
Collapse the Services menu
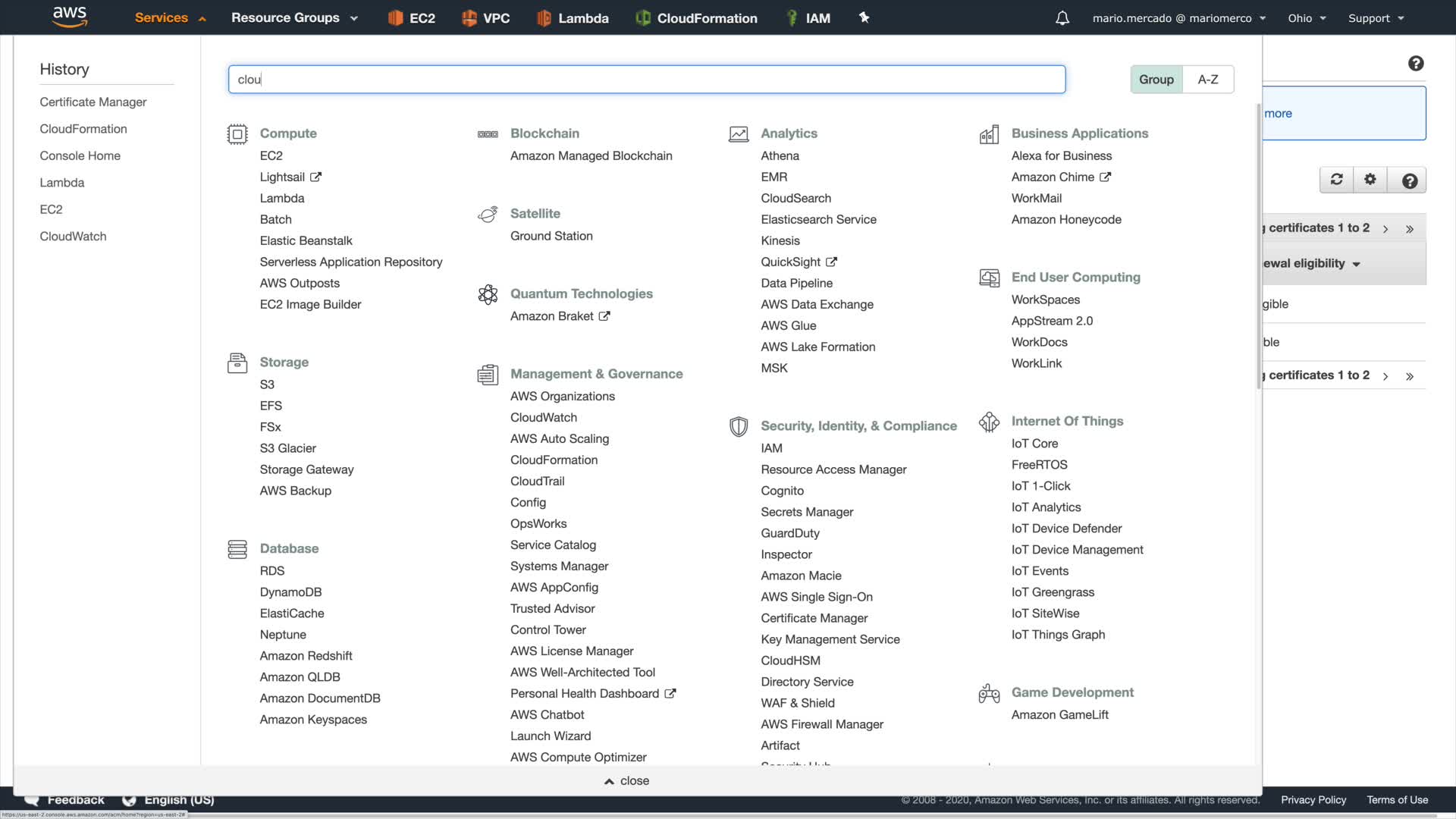(x=170, y=18)
